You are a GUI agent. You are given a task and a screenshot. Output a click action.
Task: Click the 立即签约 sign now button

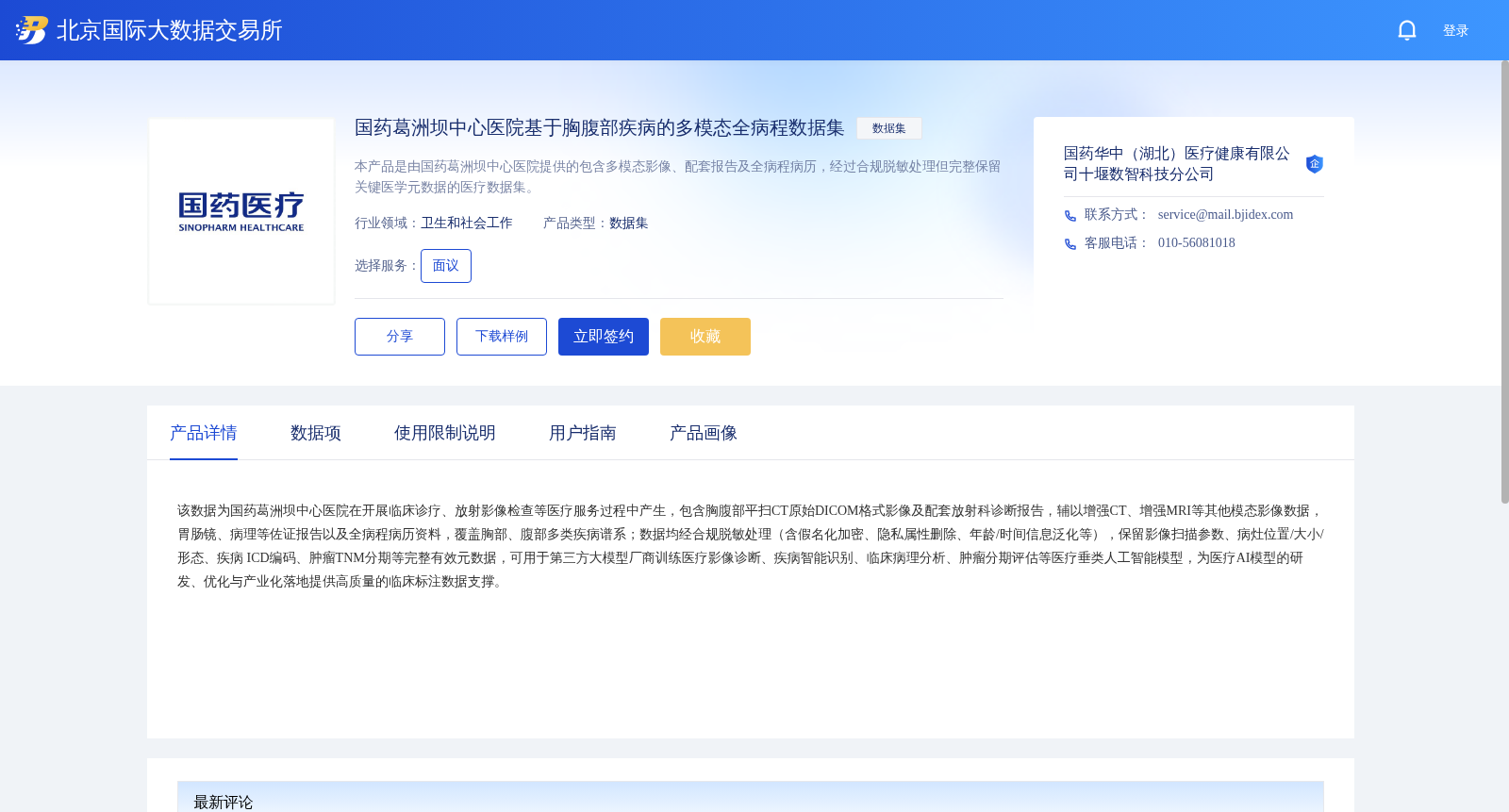click(604, 337)
